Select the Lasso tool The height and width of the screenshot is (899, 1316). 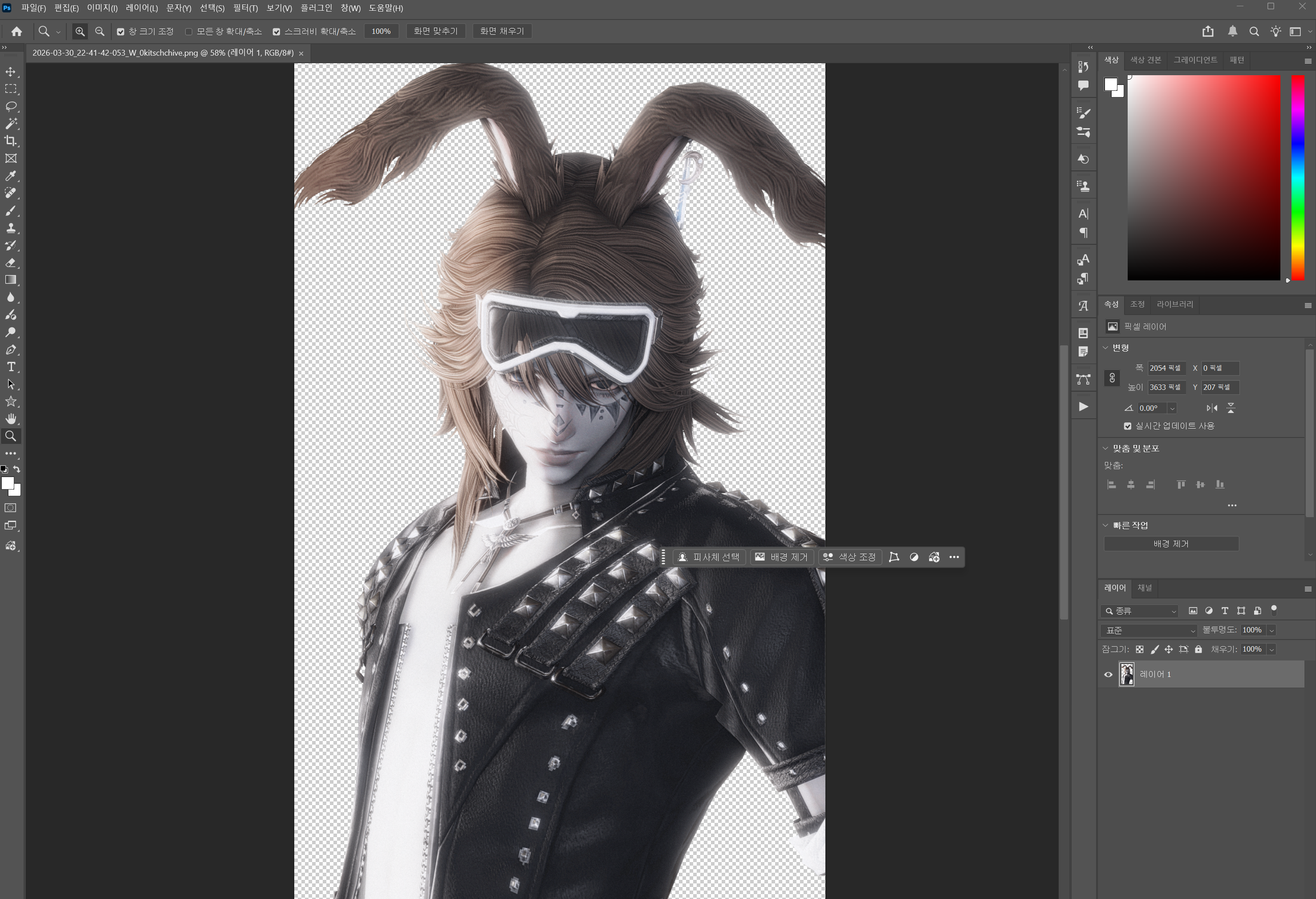[11, 106]
